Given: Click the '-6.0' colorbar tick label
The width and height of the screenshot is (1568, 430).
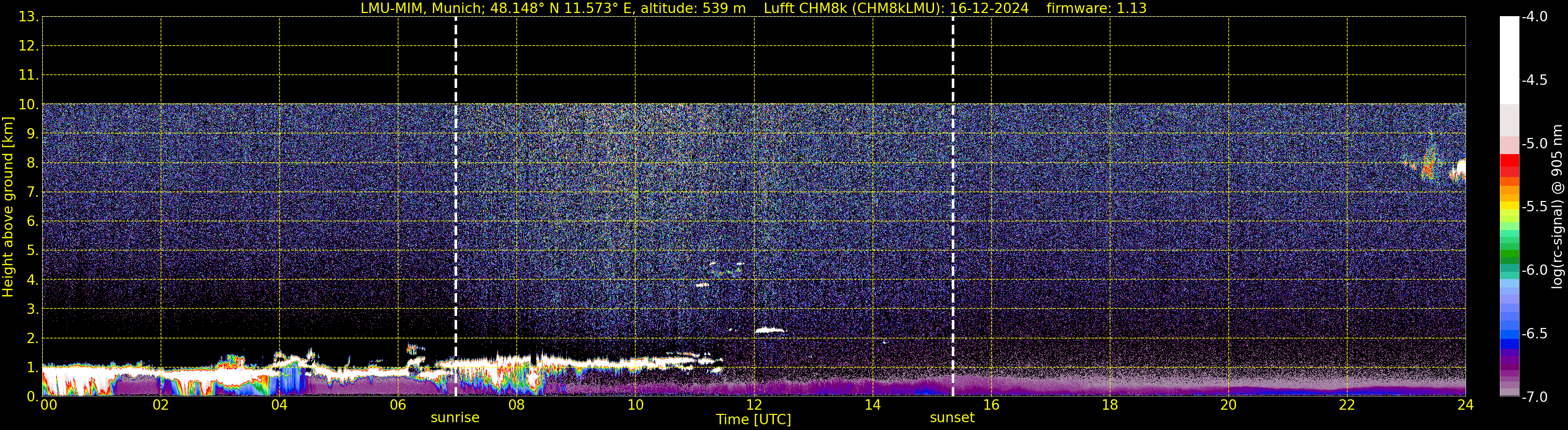Looking at the screenshot, I should pyautogui.click(x=1534, y=270).
